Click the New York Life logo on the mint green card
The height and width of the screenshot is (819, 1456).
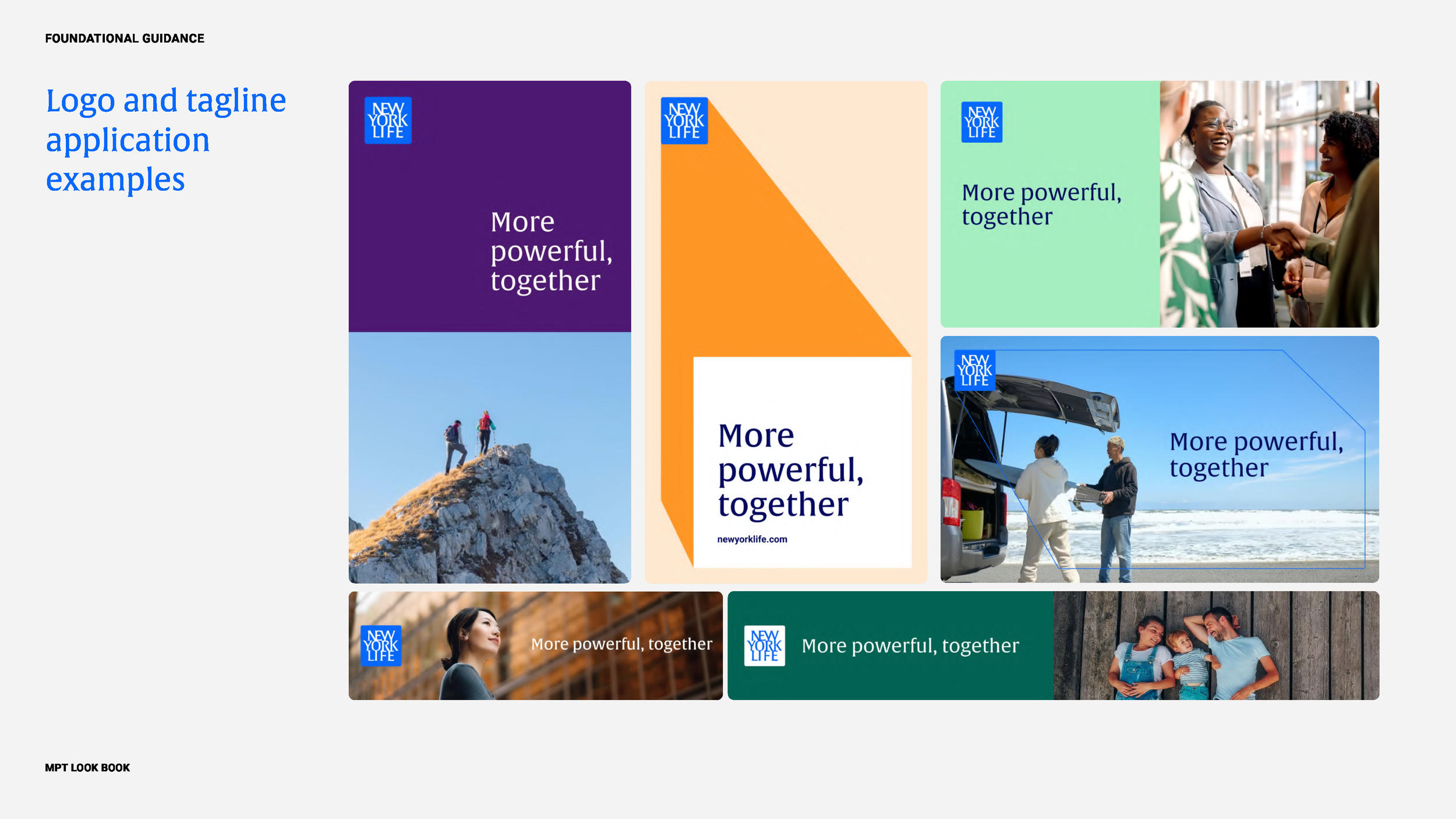pyautogui.click(x=982, y=122)
